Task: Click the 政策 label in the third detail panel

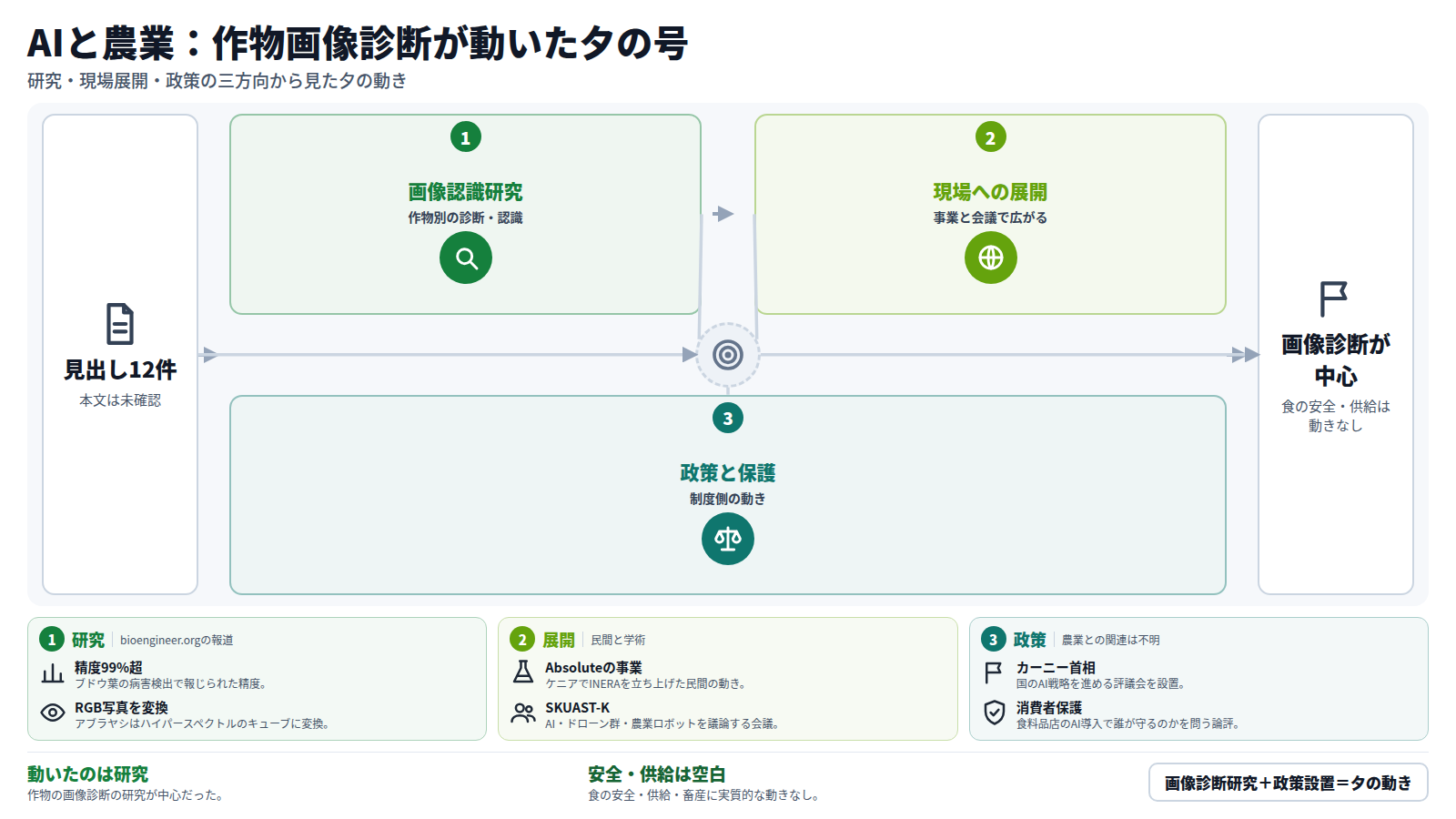Action: [1030, 640]
